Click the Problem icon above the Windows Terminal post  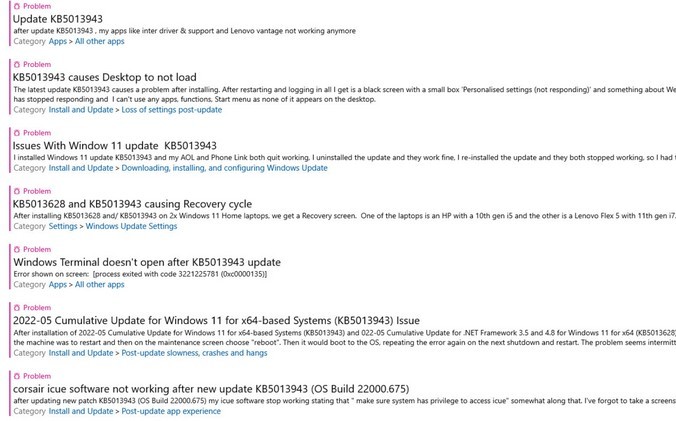(16, 250)
